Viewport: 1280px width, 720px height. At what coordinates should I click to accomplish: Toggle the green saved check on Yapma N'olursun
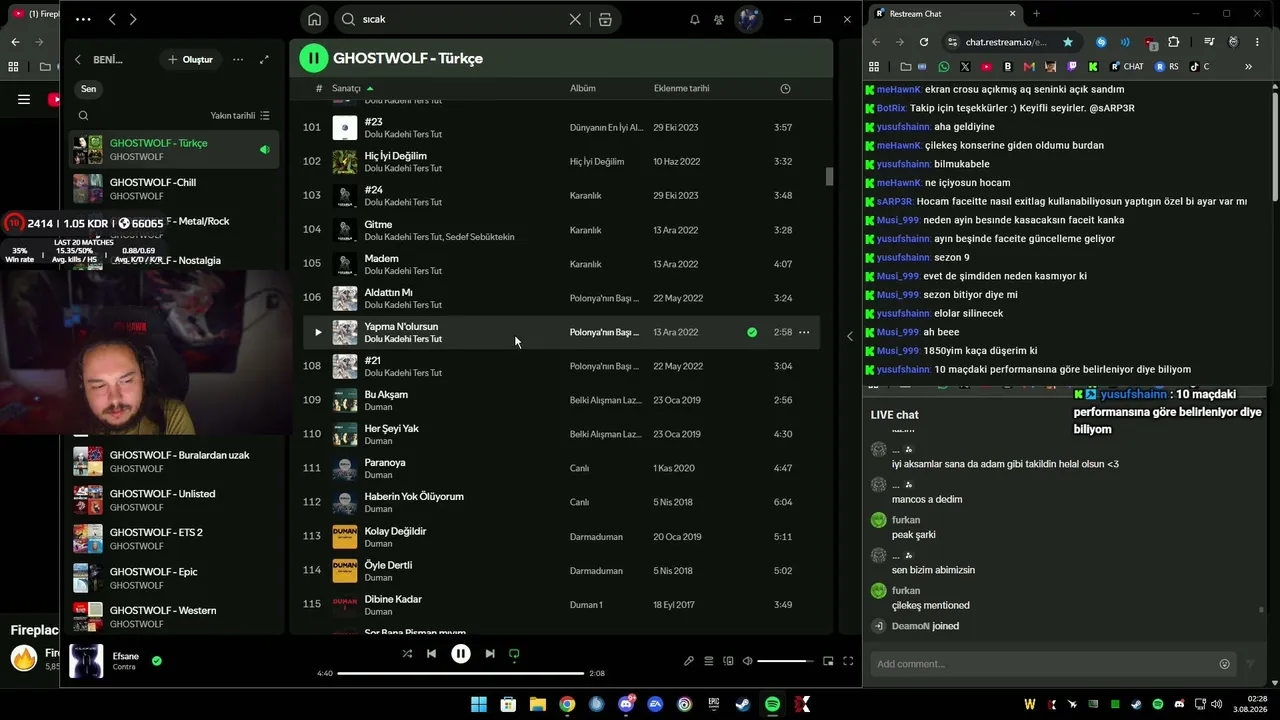752,332
